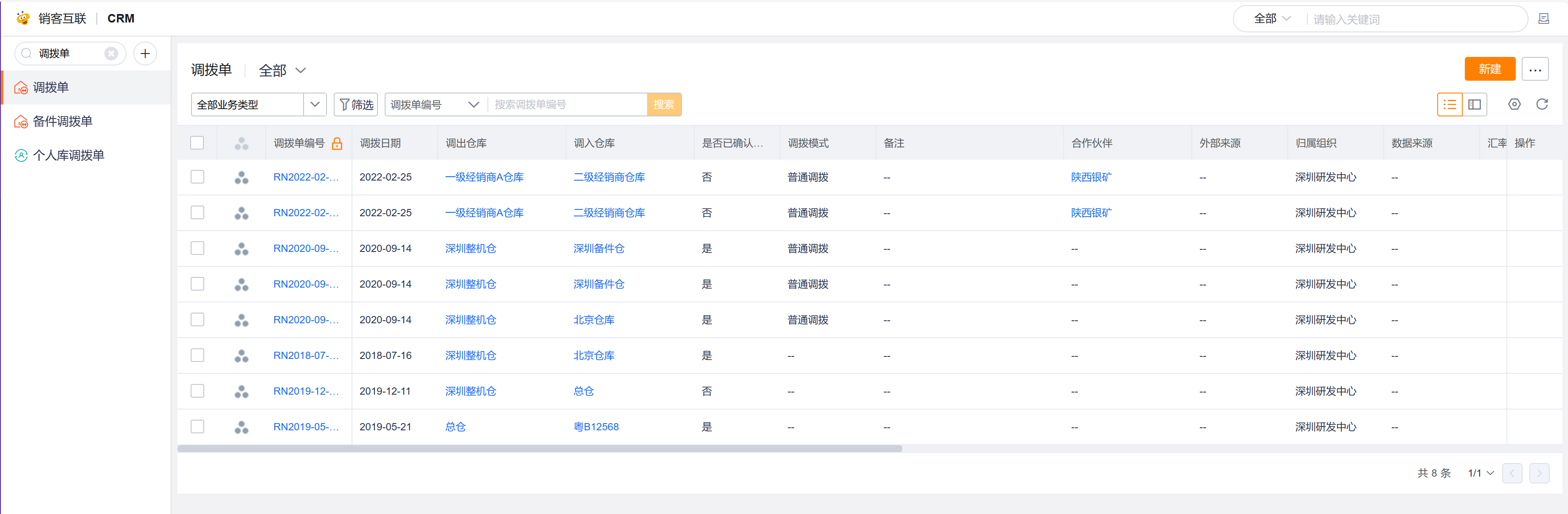This screenshot has height=514, width=1568.
Task: Check the first RN2022-02 row checkbox
Action: click(197, 177)
